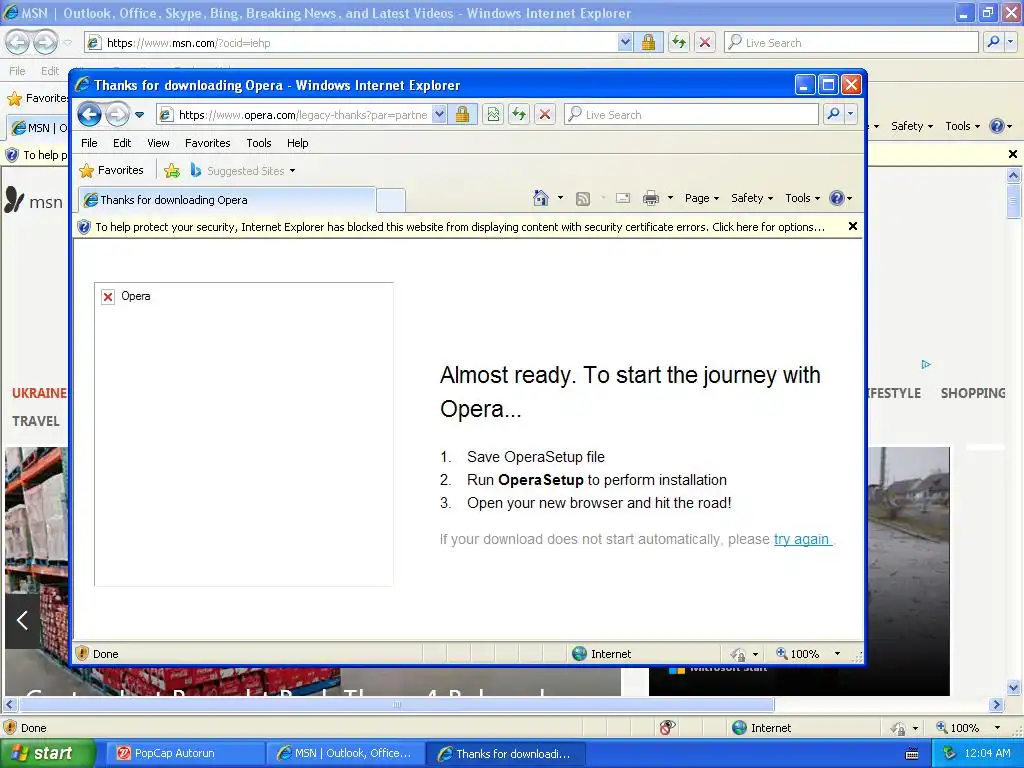1024x768 pixels.
Task: Open Tools menu in MSN window toolbar
Action: click(962, 126)
